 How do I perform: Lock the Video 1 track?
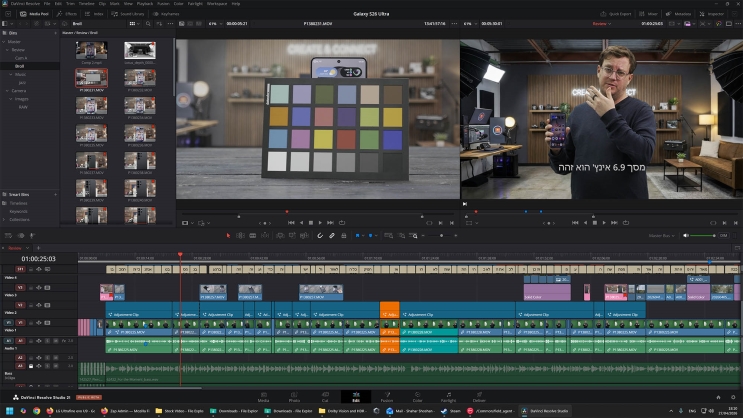point(31,323)
